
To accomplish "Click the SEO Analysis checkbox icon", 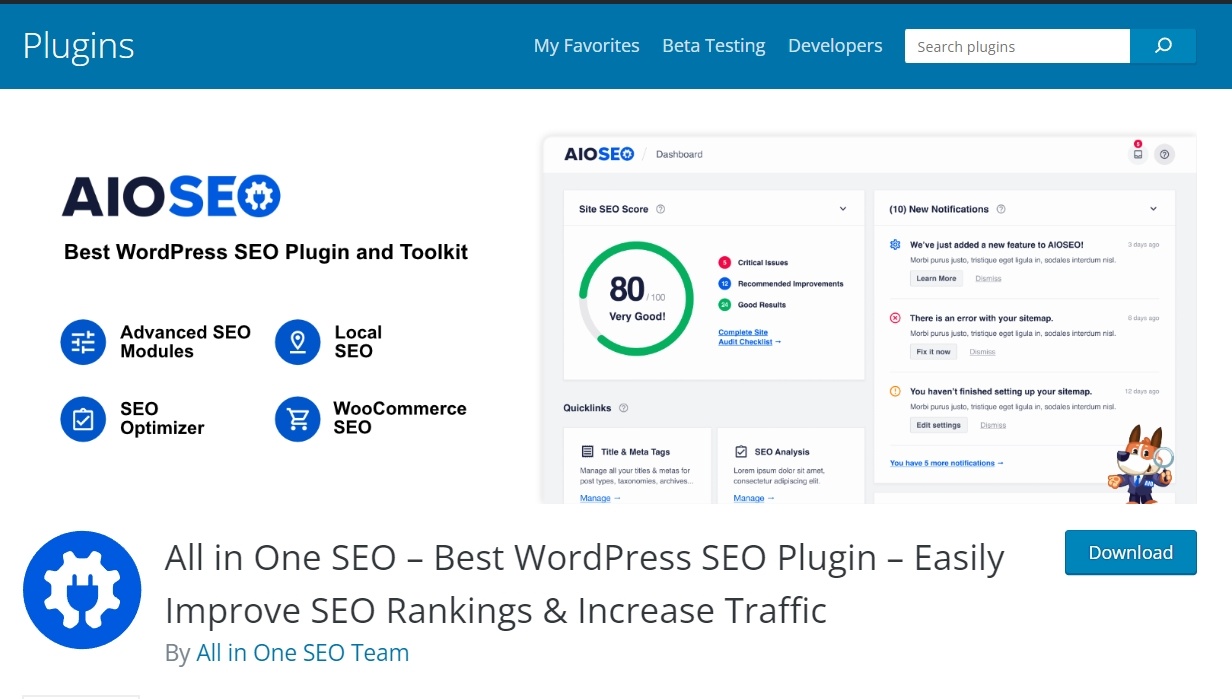I will click(x=741, y=452).
